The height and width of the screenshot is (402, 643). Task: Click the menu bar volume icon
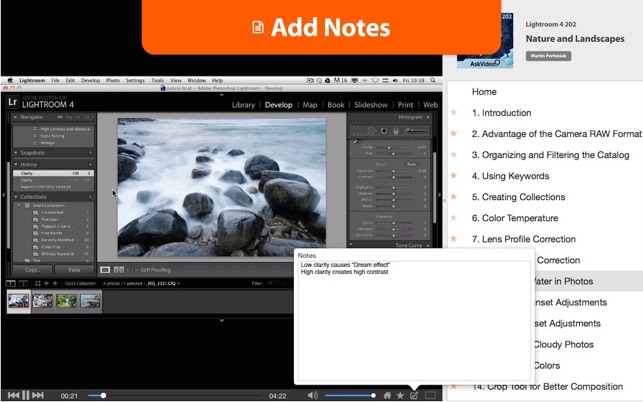click(395, 80)
